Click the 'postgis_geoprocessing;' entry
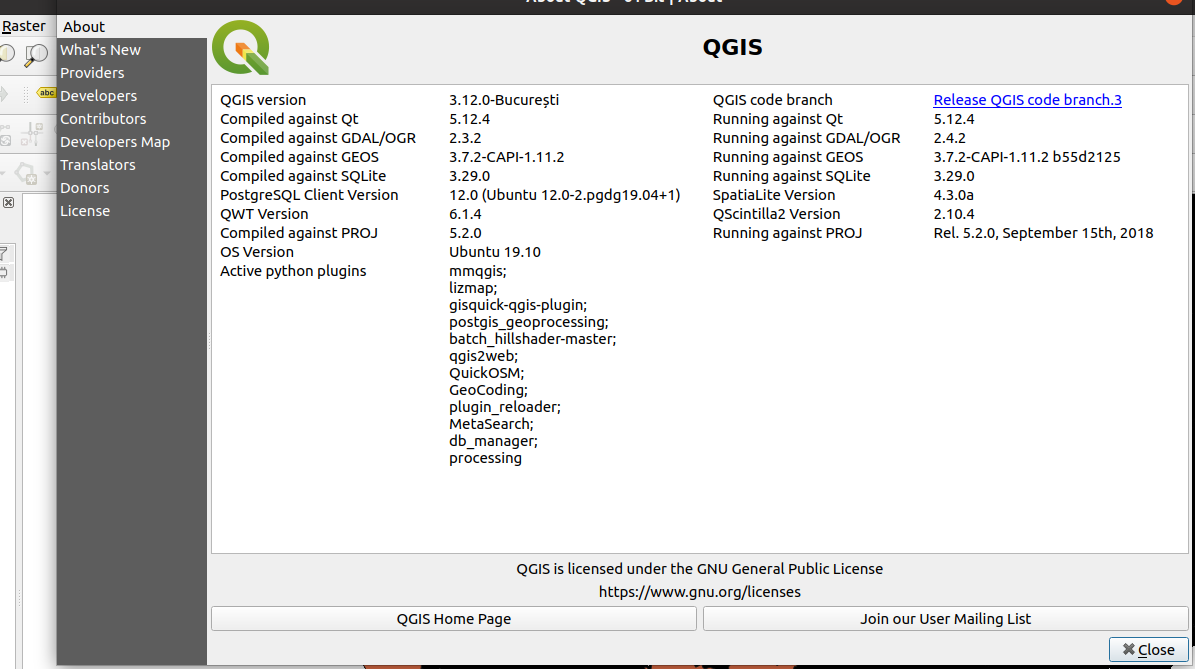This screenshot has width=1195, height=669. click(x=529, y=322)
